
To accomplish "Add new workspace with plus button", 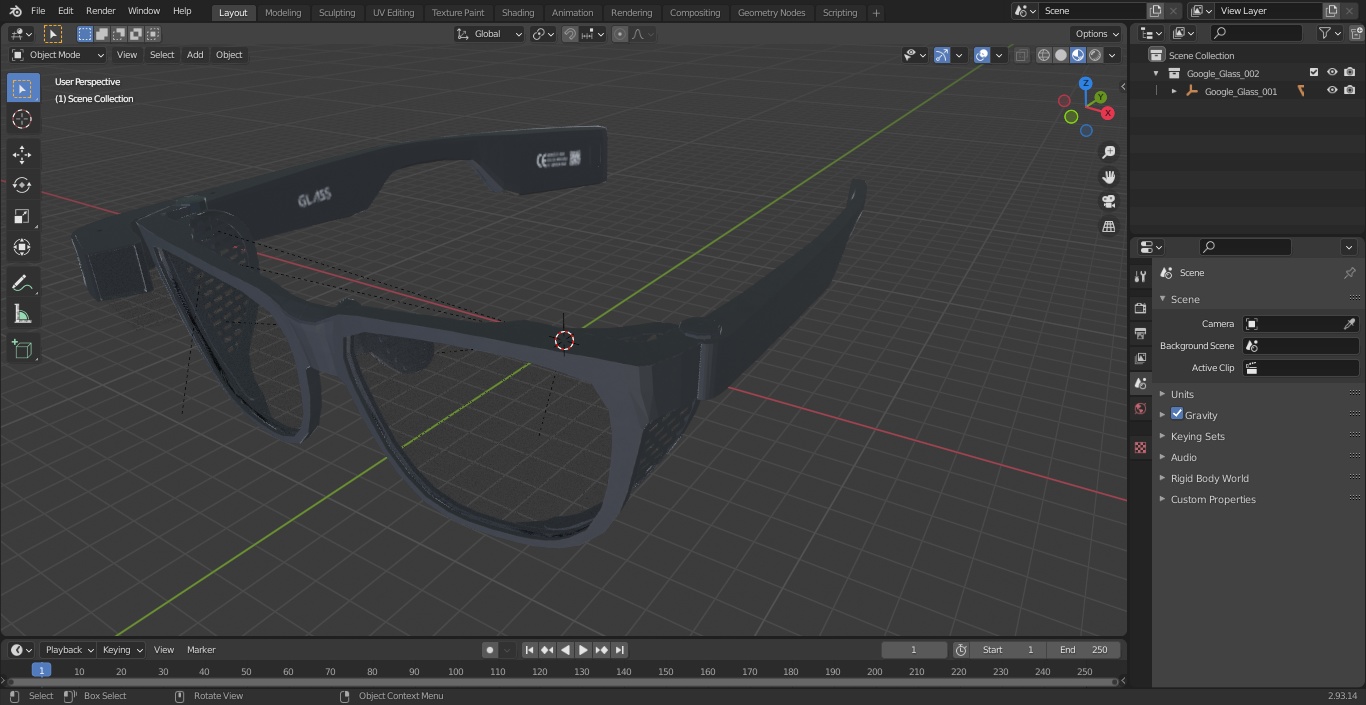I will pos(876,13).
